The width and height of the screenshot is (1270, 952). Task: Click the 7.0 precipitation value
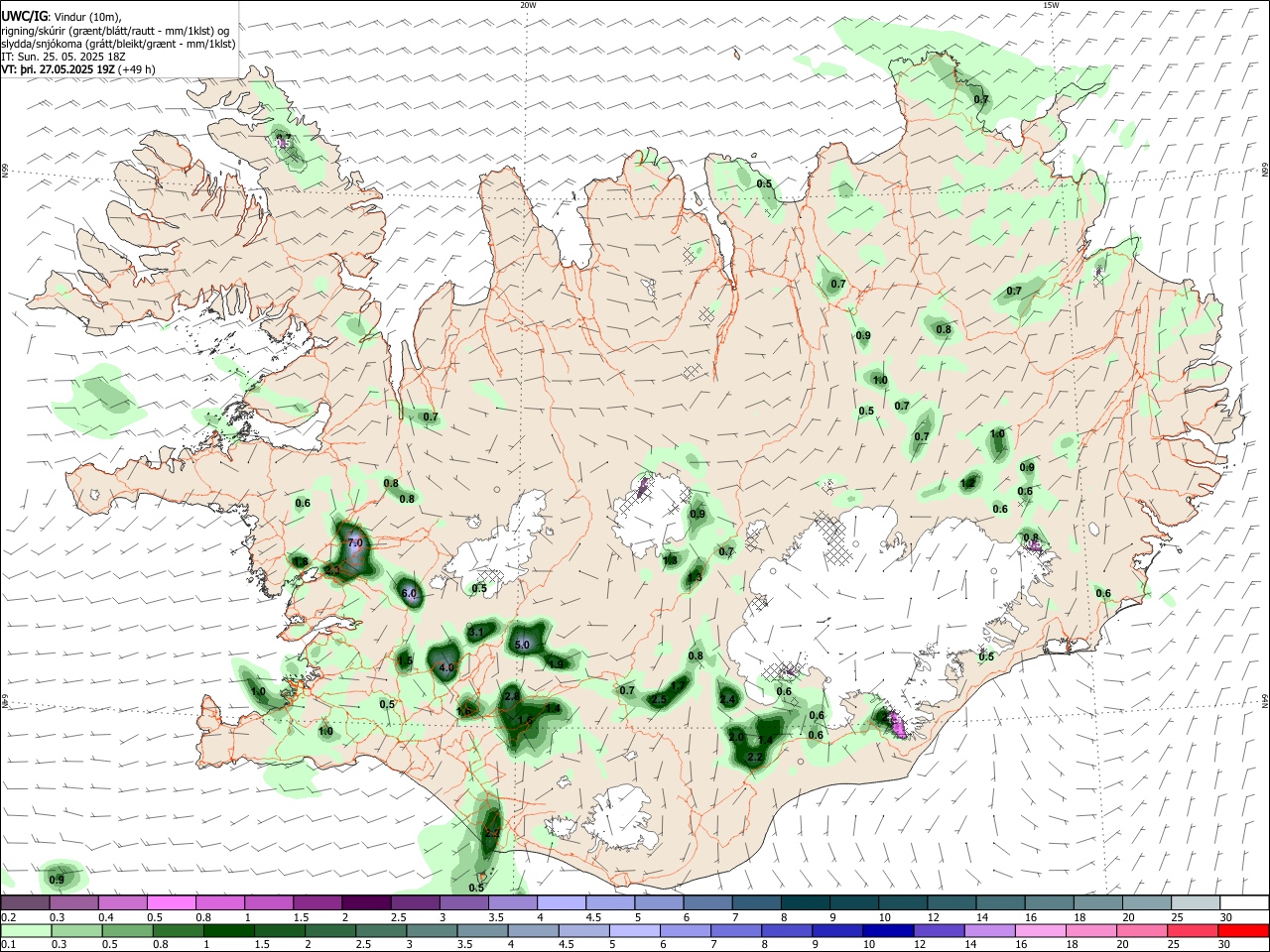354,543
